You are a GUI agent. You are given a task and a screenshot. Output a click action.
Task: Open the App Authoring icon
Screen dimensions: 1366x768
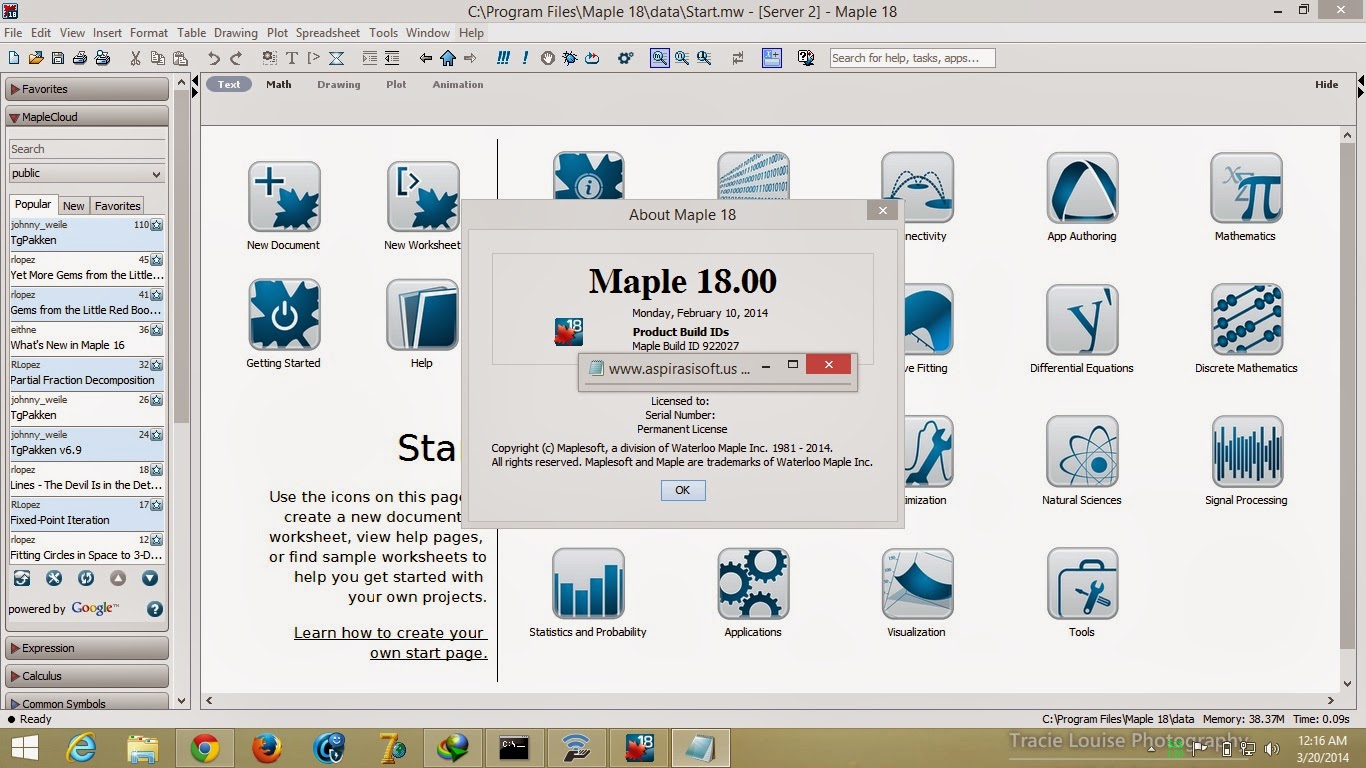click(1082, 188)
